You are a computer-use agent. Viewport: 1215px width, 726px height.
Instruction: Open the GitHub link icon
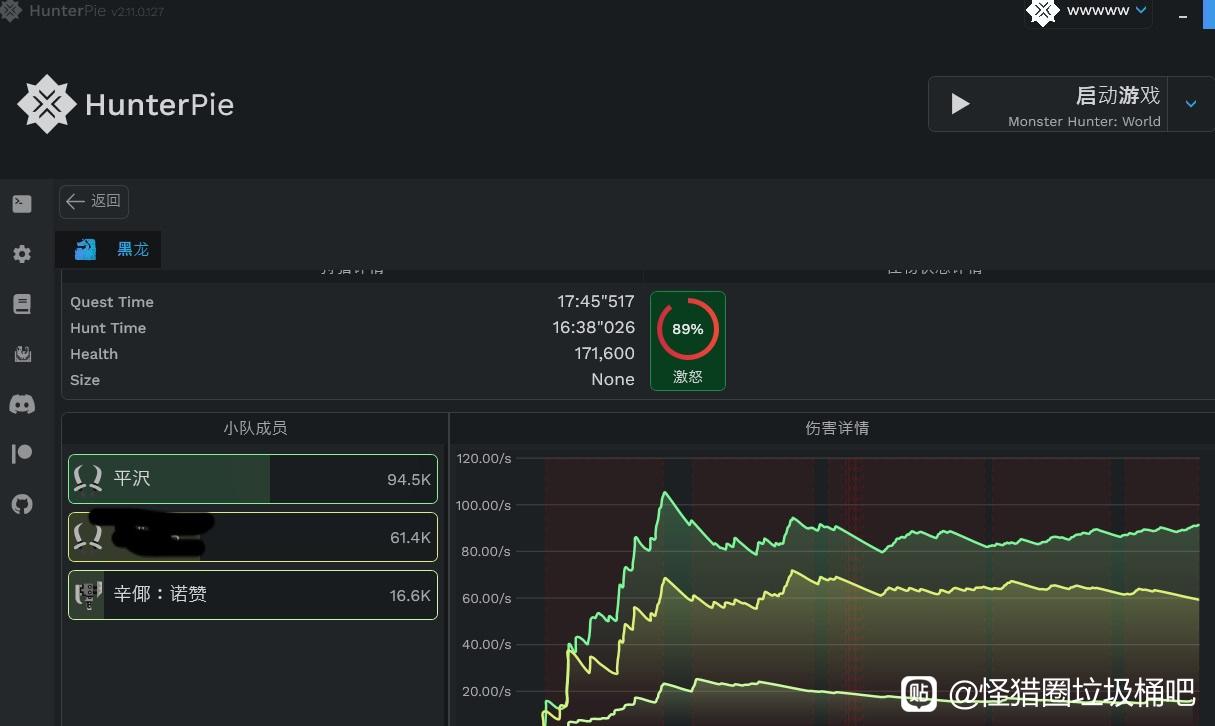(x=22, y=504)
